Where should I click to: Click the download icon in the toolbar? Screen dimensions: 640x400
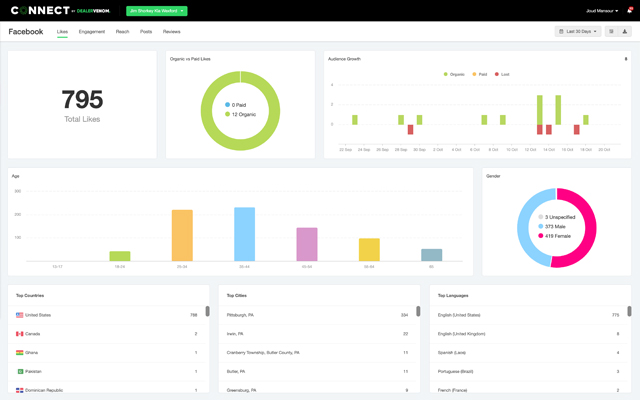[624, 31]
